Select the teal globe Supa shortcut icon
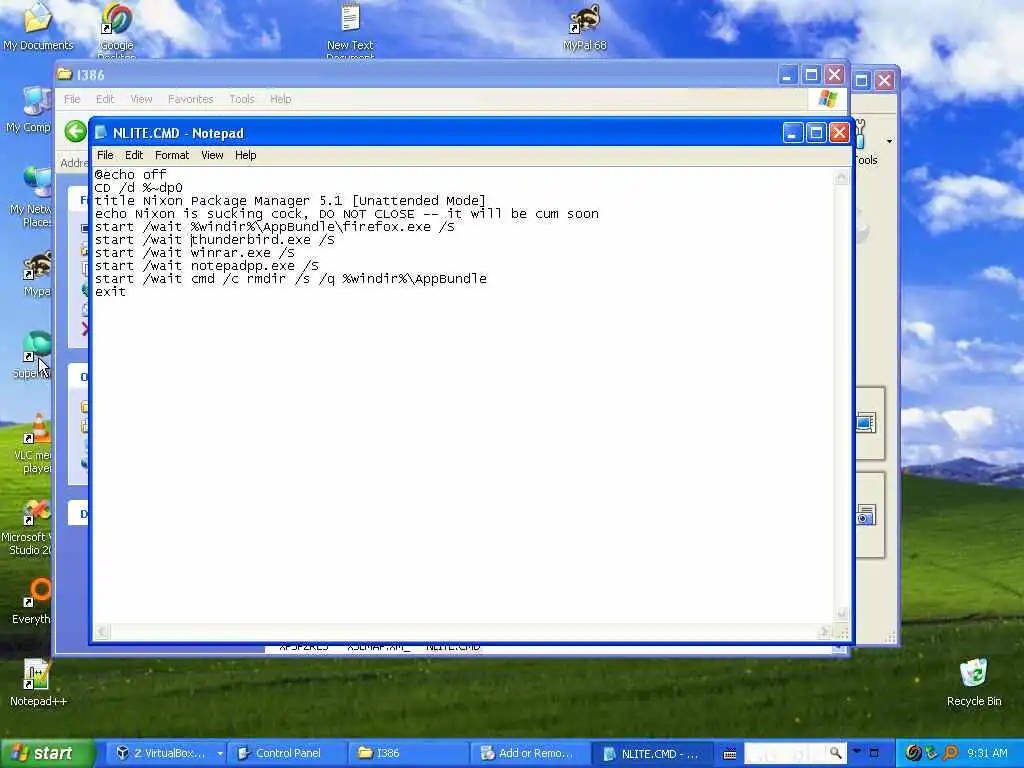The width and height of the screenshot is (1024, 768). point(34,355)
